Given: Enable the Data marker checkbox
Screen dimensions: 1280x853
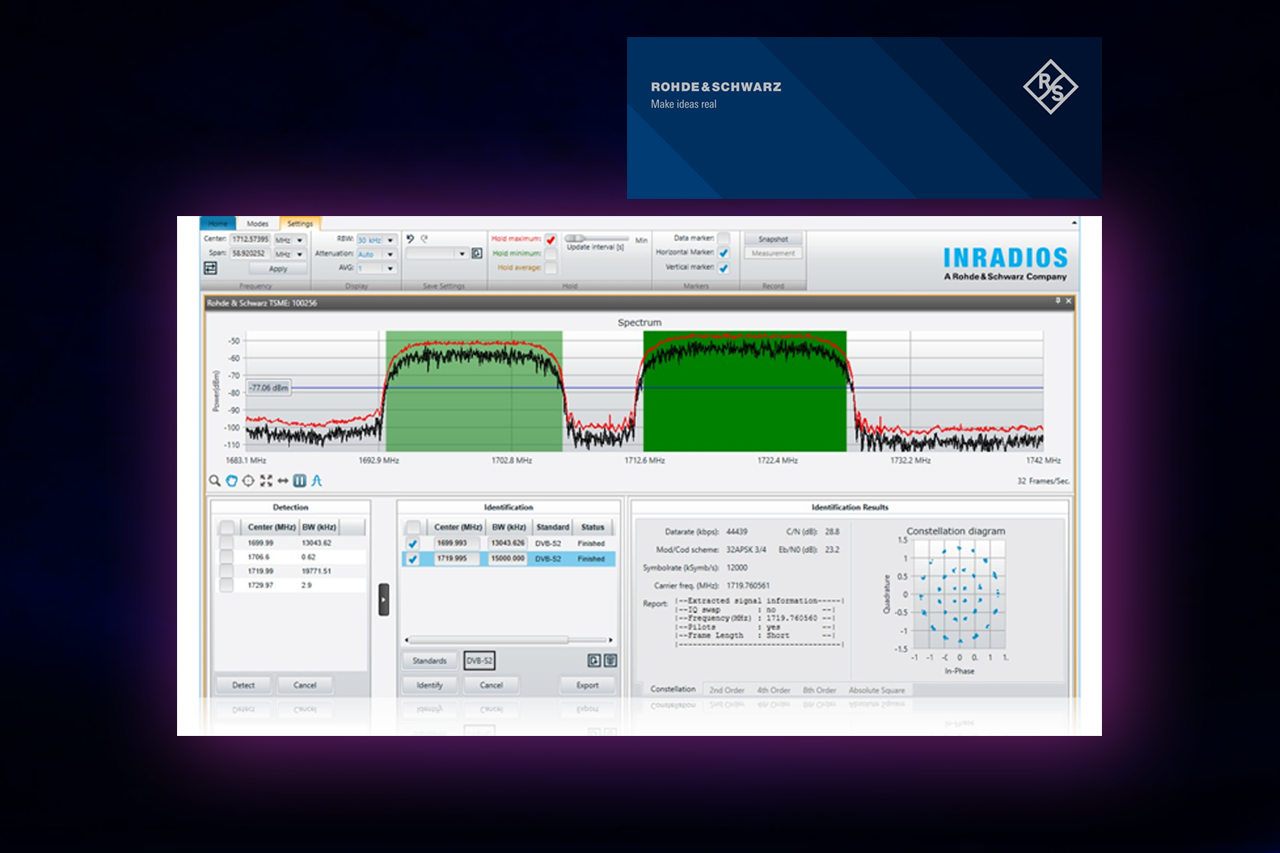Looking at the screenshot, I should click(x=723, y=239).
